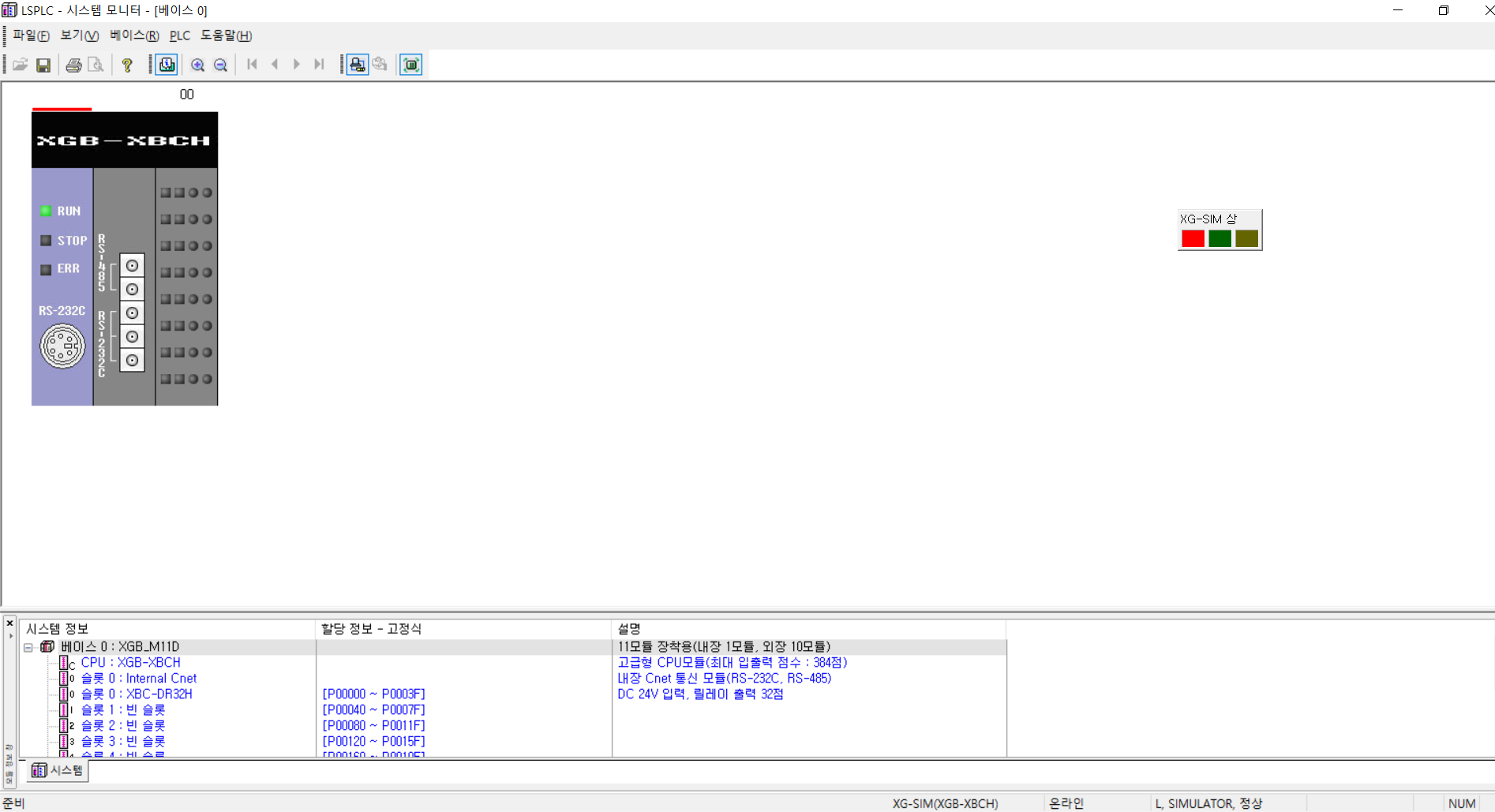This screenshot has height=812, width=1495.
Task: Go to the first base arrow
Action: coord(252,65)
